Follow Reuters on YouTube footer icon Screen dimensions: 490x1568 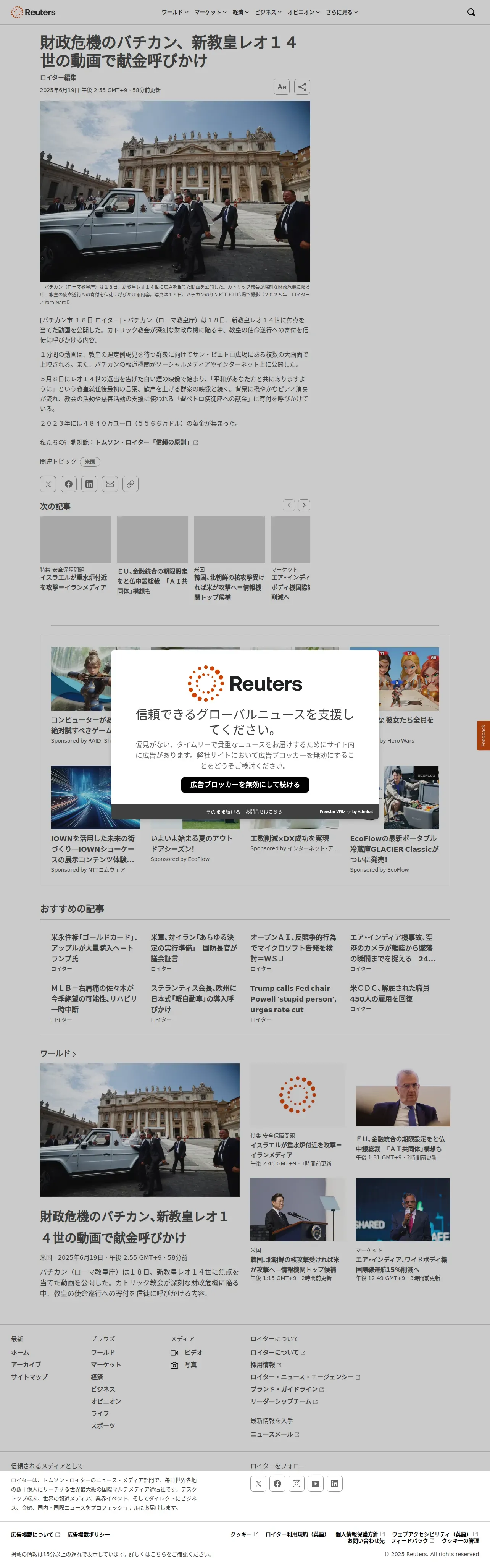pos(316,1483)
